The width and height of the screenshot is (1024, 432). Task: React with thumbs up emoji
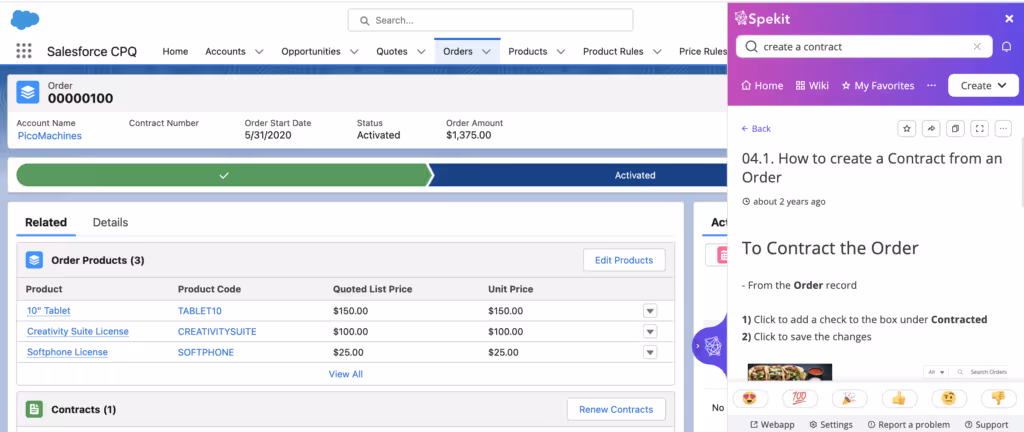pyautogui.click(x=899, y=398)
